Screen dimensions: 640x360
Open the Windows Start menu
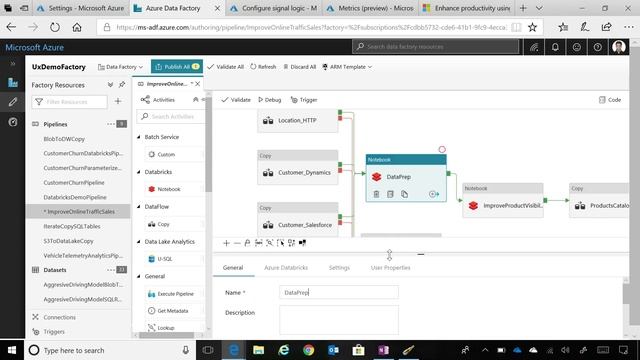tap(12, 350)
